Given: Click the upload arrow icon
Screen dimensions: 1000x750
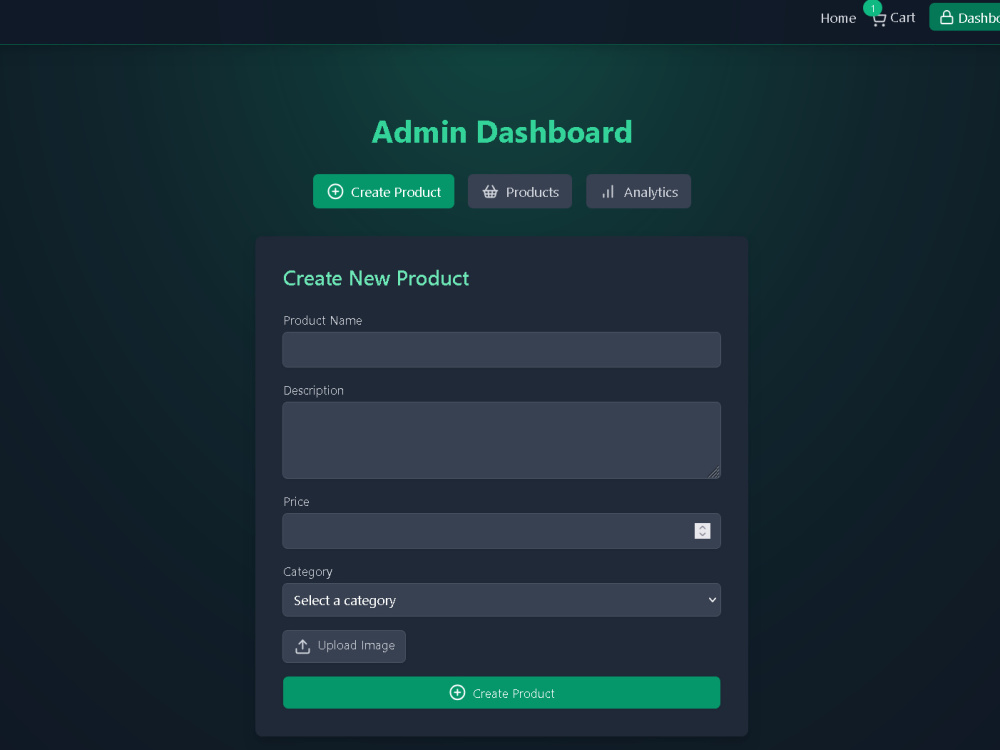Looking at the screenshot, I should coord(302,646).
